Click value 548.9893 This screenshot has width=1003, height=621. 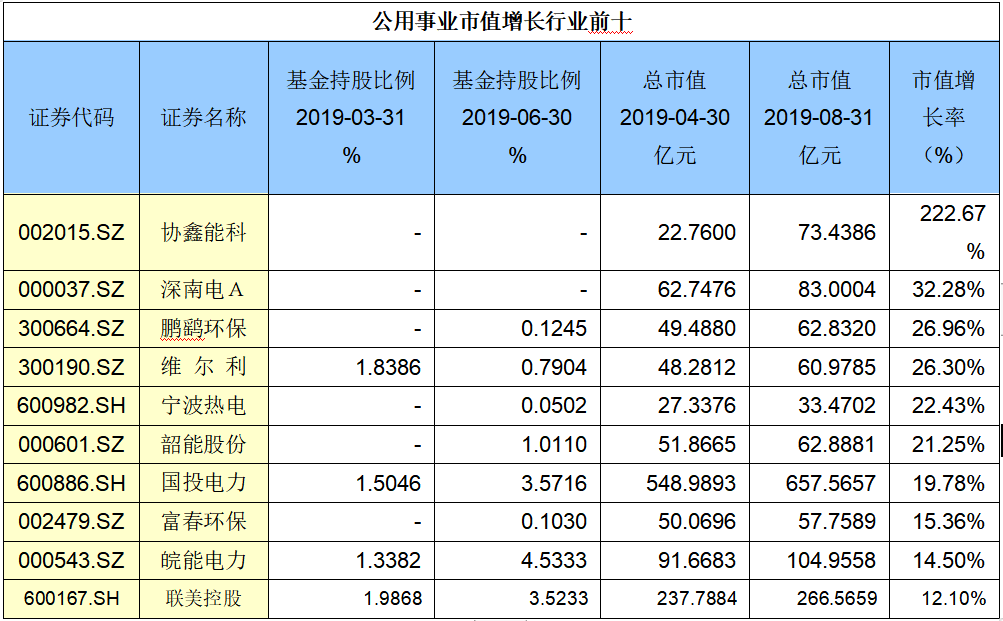point(691,483)
